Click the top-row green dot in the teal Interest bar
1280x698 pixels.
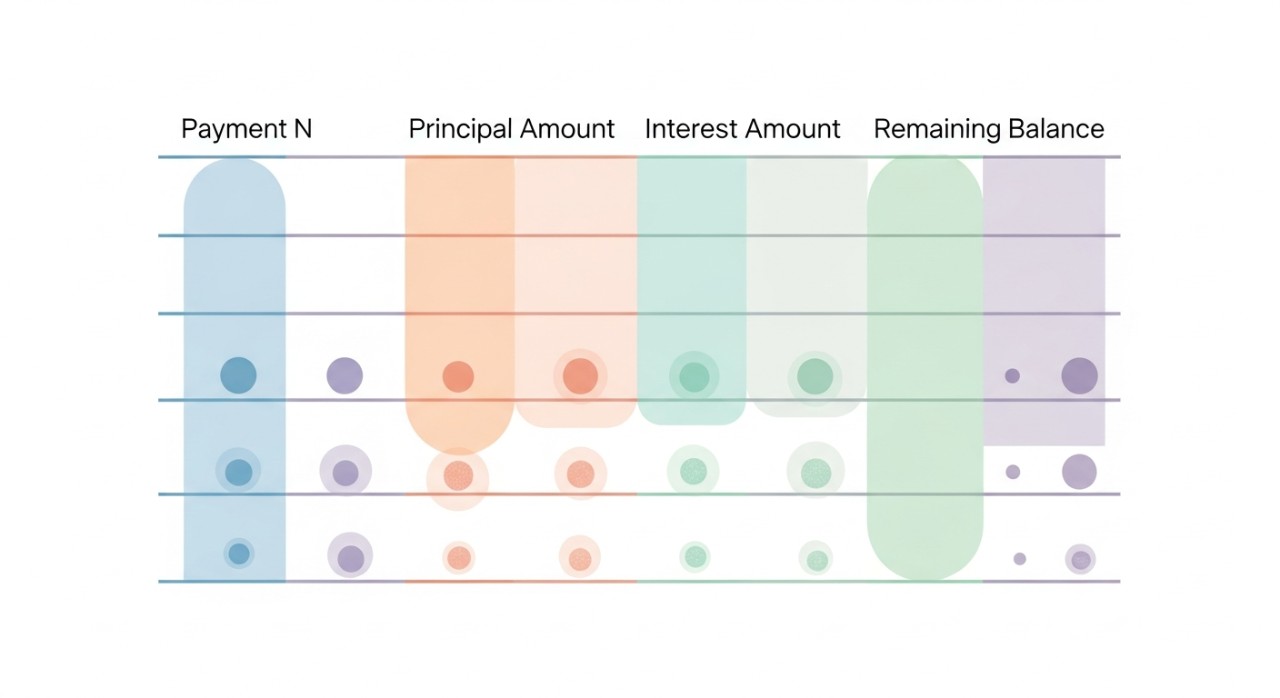(694, 377)
